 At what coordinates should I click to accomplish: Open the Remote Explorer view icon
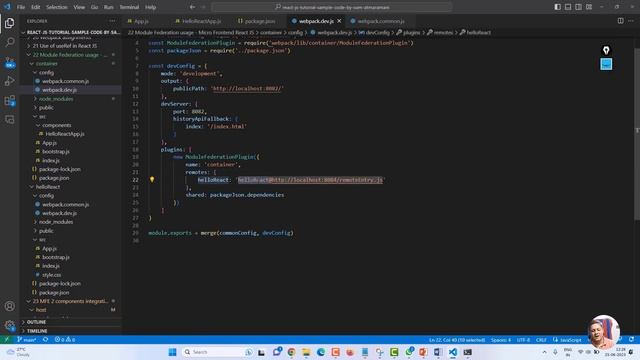coord(9,120)
